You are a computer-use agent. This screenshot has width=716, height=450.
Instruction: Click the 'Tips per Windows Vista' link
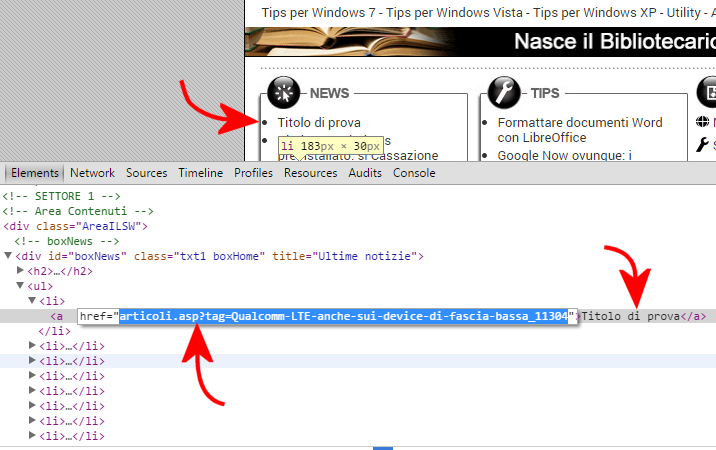tap(454, 13)
